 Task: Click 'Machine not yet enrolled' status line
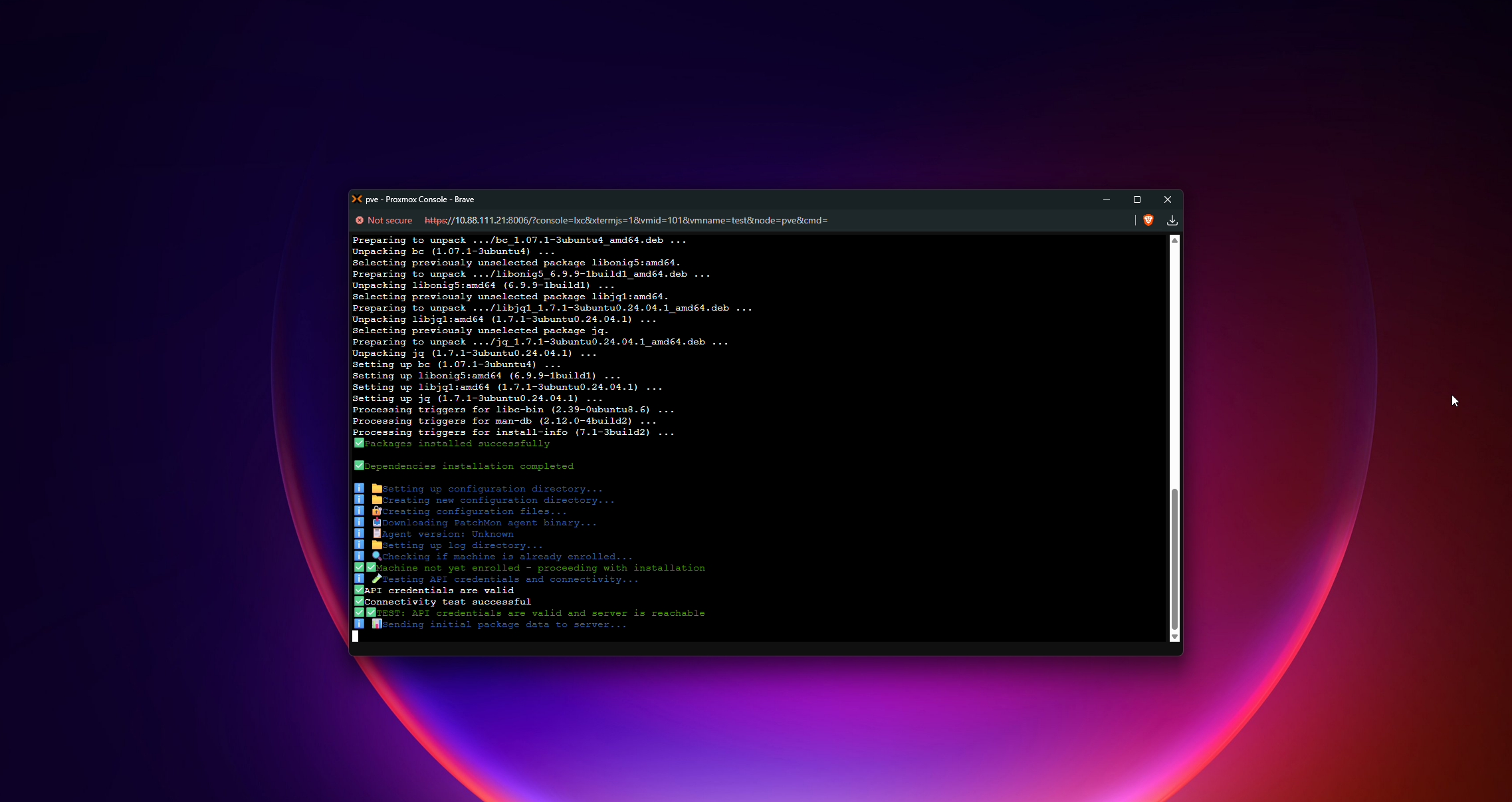pos(530,568)
